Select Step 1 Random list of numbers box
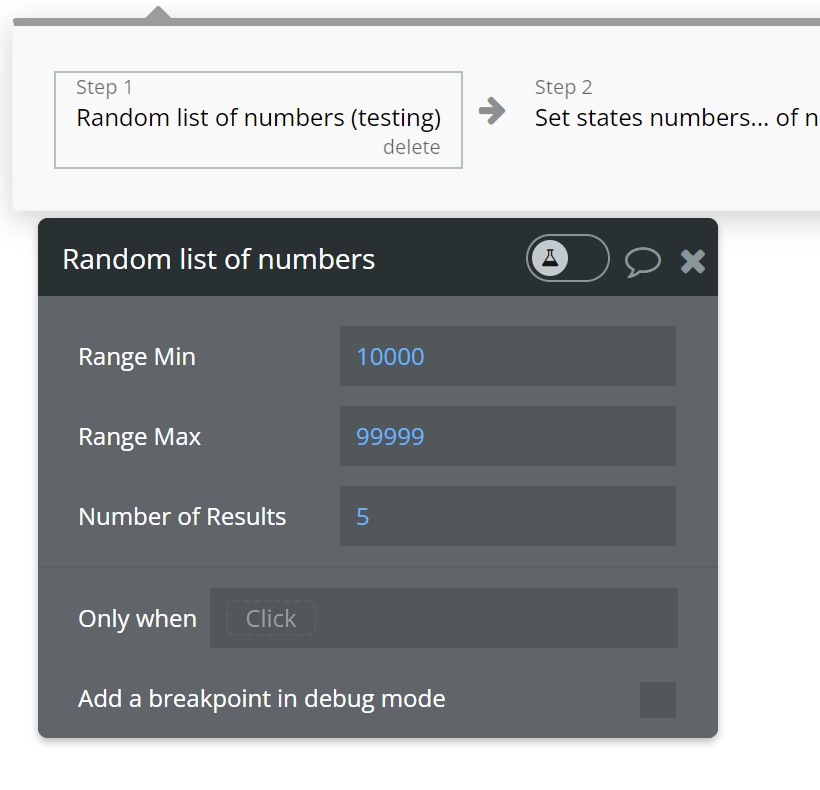Viewport: 820px width, 790px height. (x=258, y=120)
